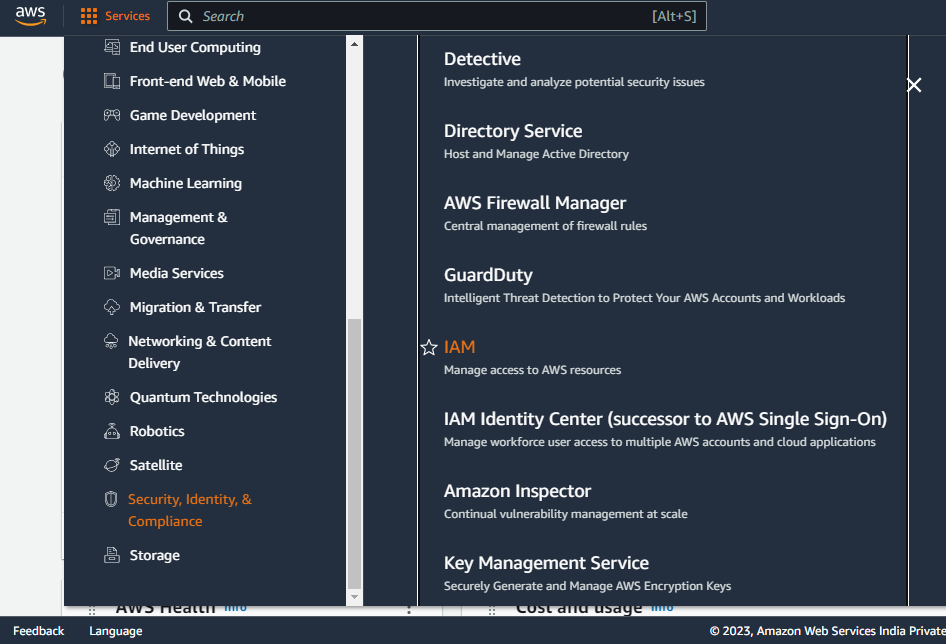Open Key Management Service link

pos(546,563)
